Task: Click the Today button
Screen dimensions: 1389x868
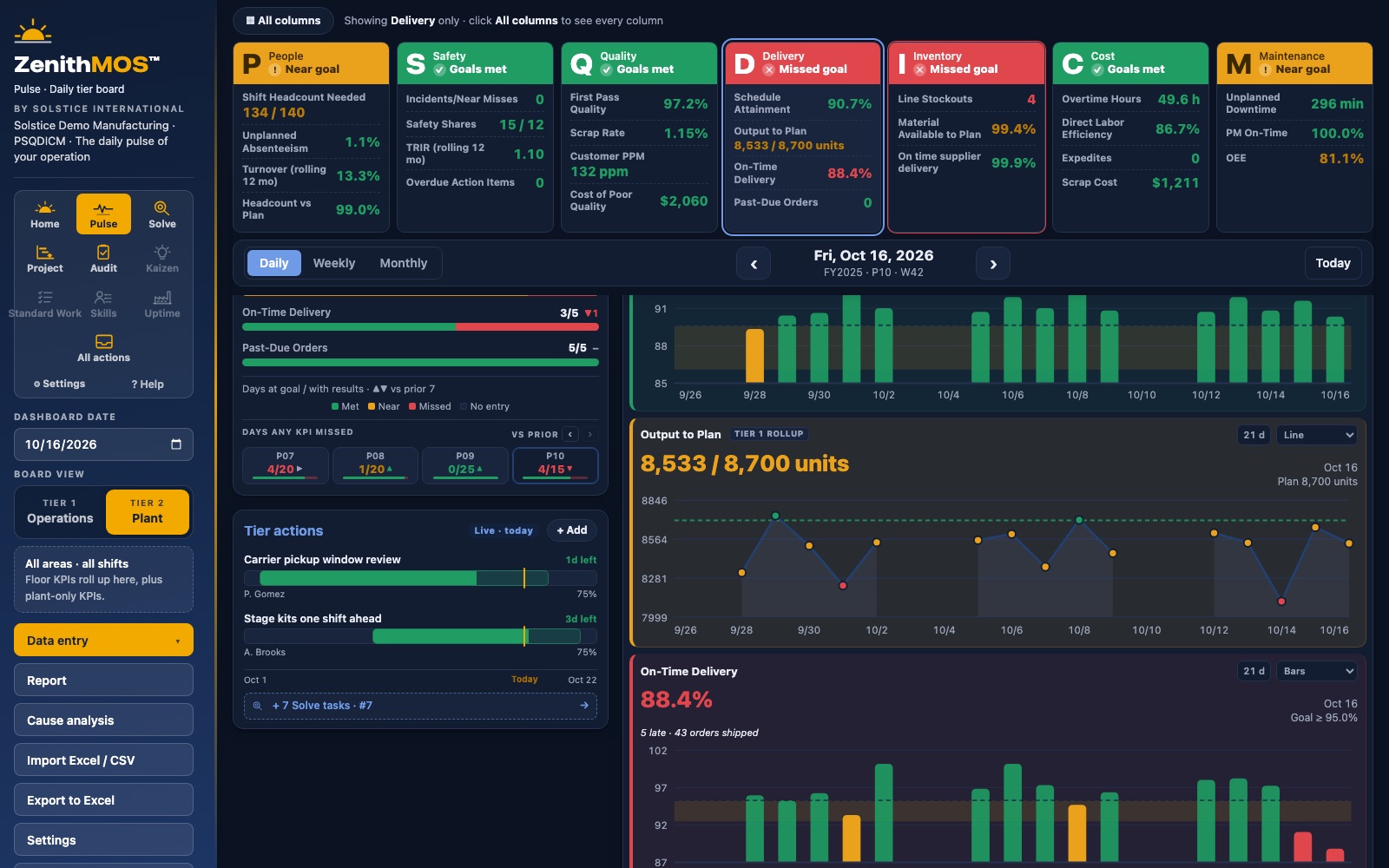Action: [1333, 263]
